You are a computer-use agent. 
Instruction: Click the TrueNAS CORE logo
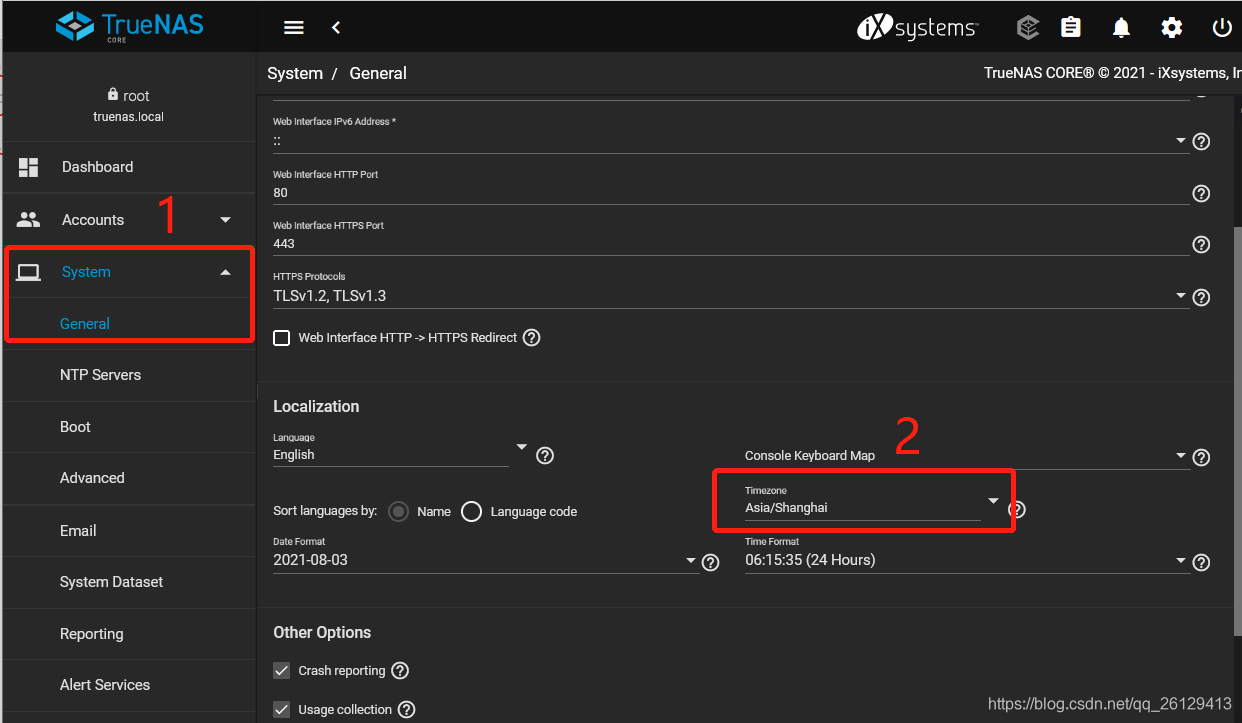(x=130, y=26)
